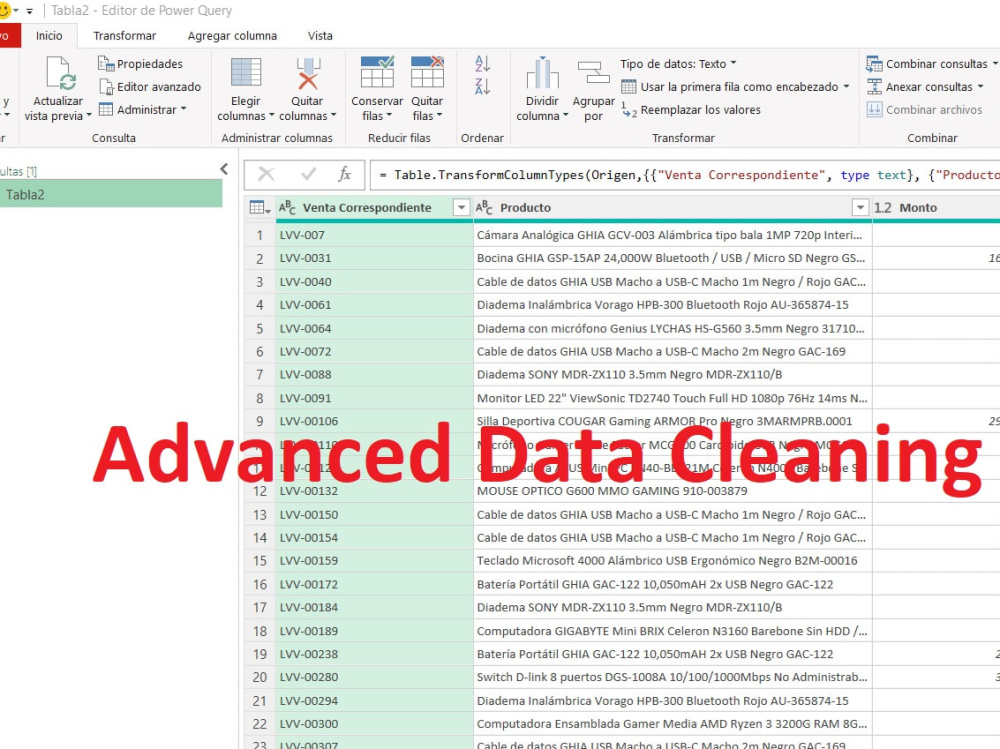Click the Agrupar por icon
Image resolution: width=1000 pixels, height=749 pixels.
(593, 72)
